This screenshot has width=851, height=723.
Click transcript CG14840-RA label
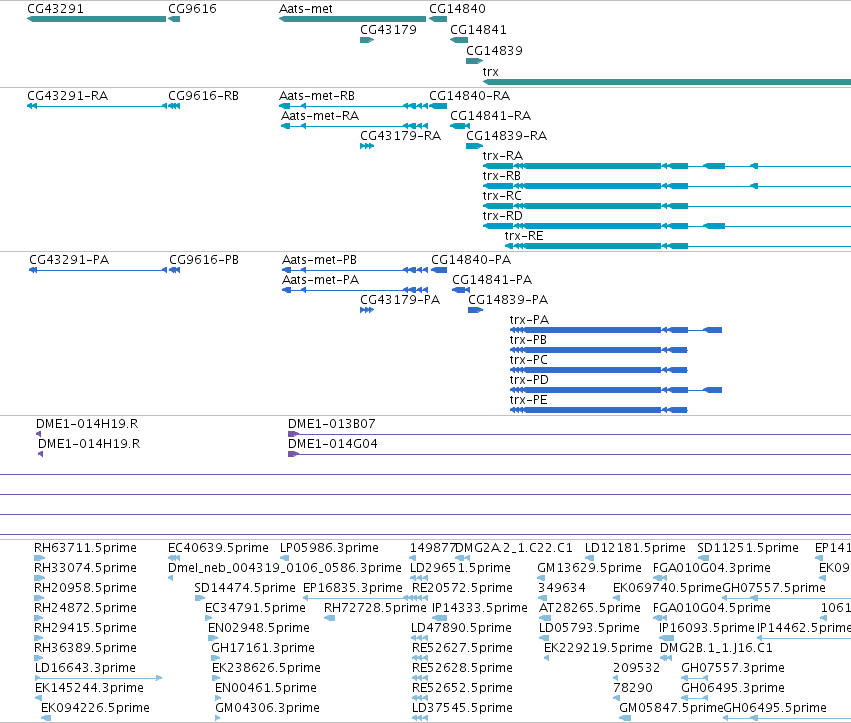pos(469,96)
